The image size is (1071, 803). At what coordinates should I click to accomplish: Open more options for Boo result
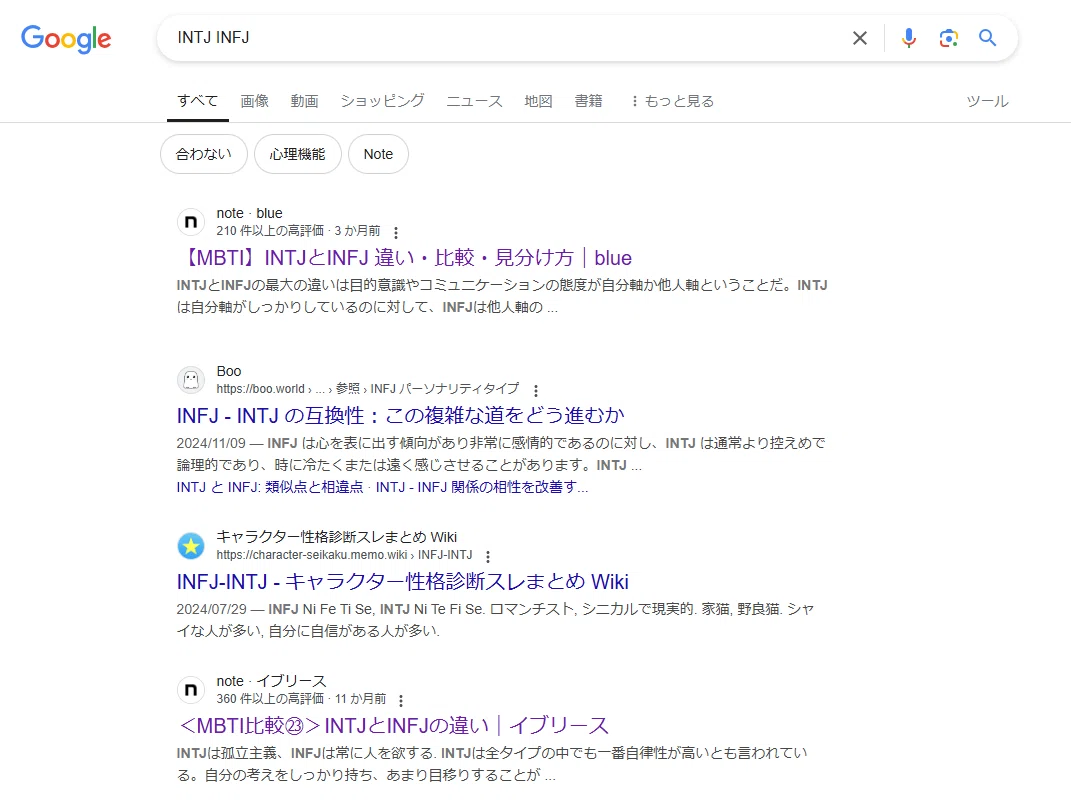[x=536, y=391]
